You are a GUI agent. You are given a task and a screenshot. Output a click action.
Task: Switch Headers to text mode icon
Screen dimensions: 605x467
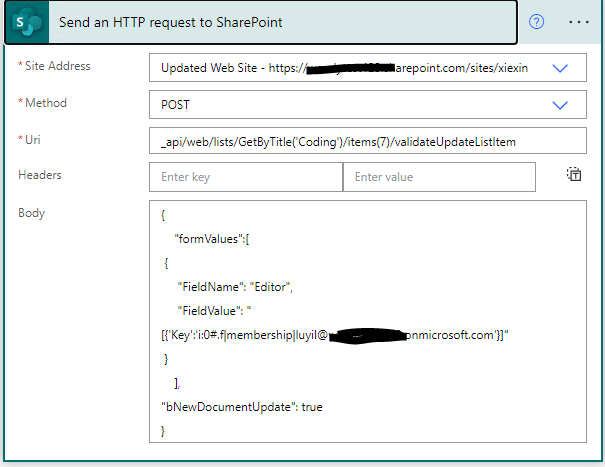[574, 174]
